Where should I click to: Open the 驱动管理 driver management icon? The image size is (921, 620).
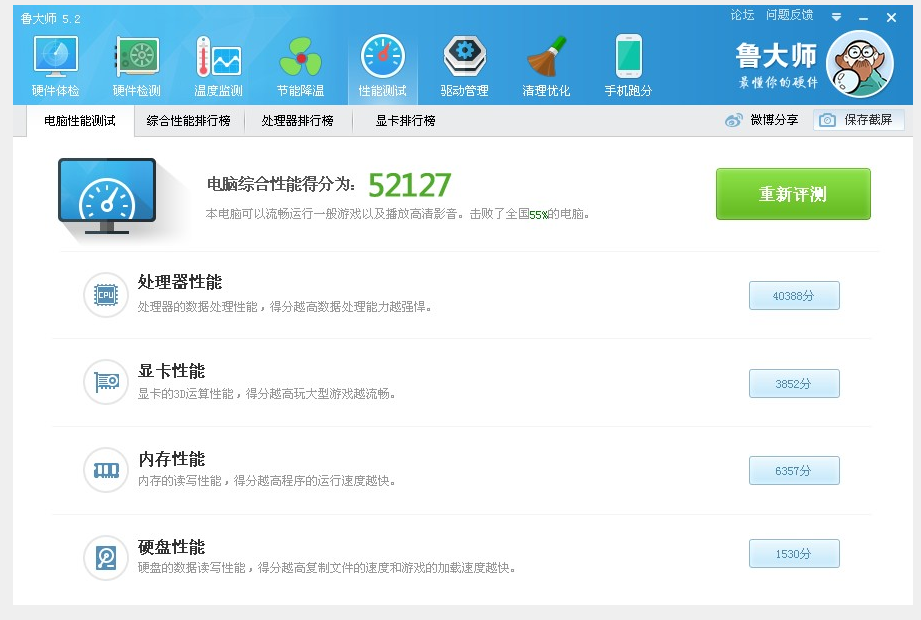coord(464,58)
